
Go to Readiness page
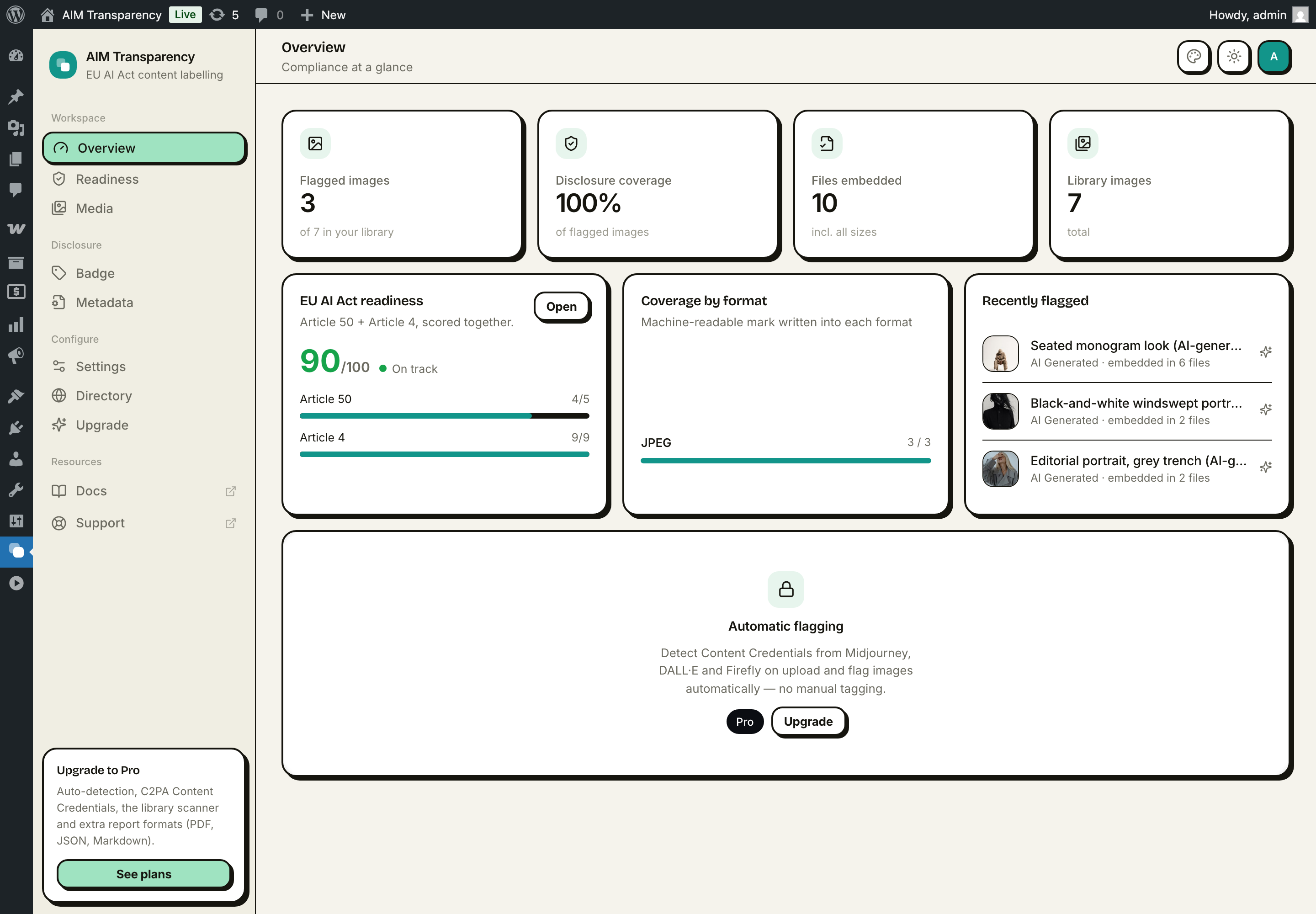pos(144,179)
